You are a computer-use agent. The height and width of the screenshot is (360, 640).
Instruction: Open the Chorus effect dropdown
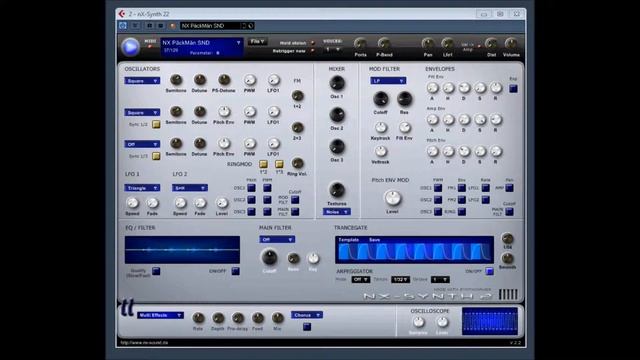[307, 315]
